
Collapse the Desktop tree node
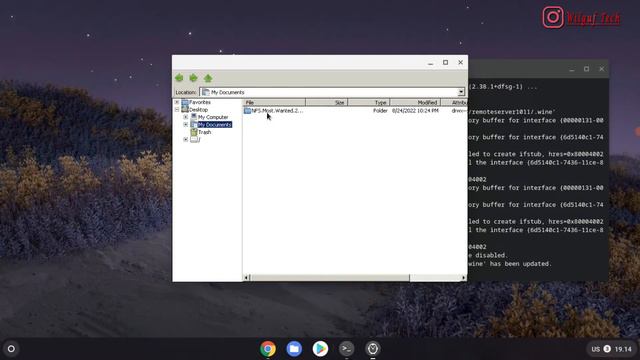177,109
